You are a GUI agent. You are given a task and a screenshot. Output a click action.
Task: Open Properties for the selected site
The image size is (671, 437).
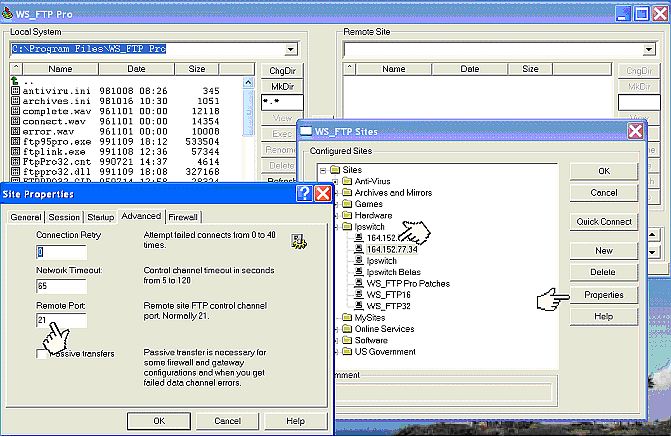[x=604, y=295]
